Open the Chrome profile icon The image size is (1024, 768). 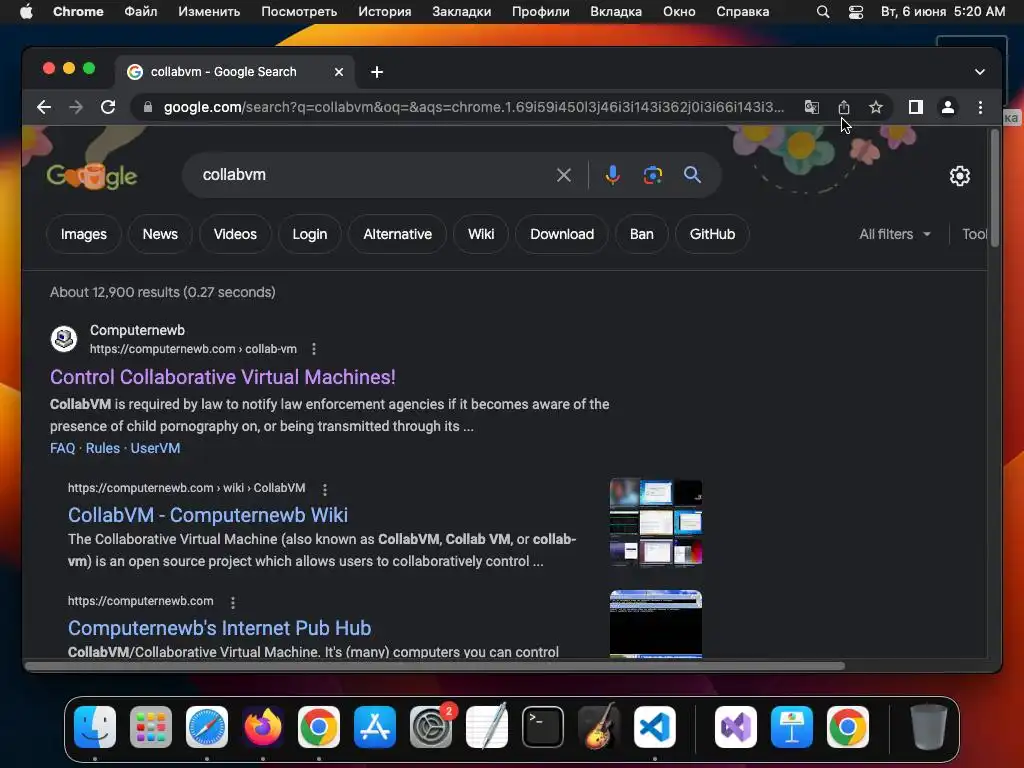[x=948, y=107]
